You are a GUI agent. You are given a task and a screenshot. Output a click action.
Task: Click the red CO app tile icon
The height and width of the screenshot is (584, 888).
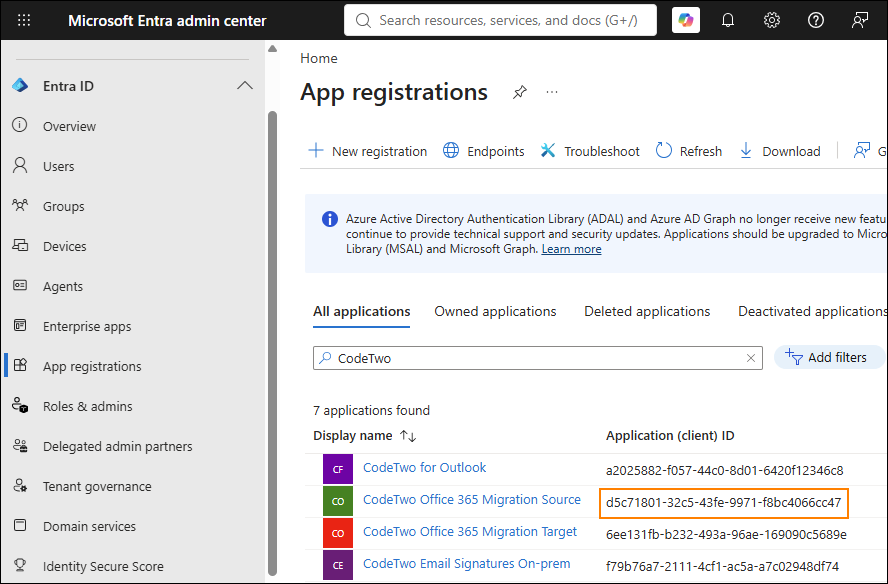pos(338,533)
